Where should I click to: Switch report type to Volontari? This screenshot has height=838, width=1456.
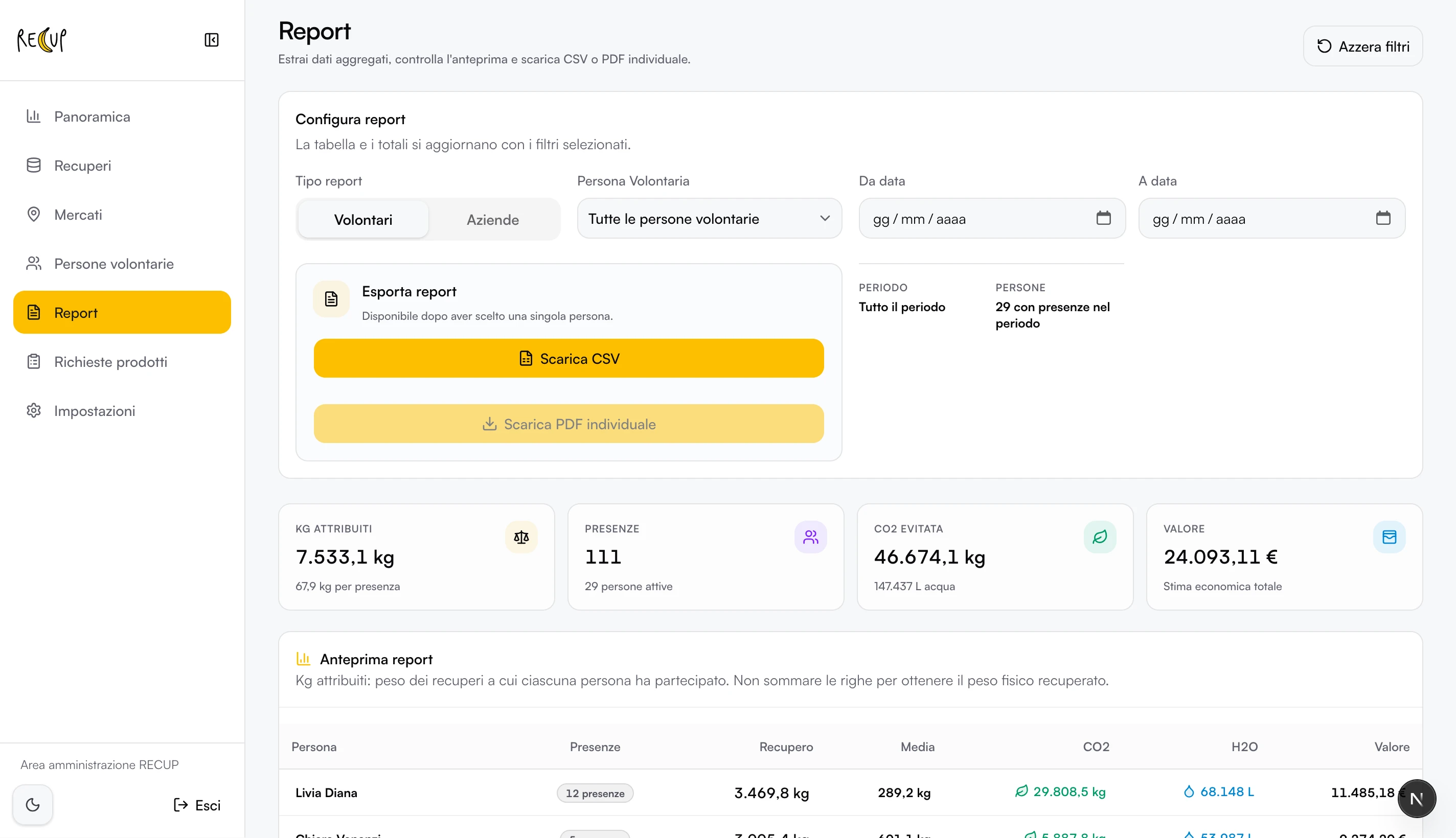363,219
